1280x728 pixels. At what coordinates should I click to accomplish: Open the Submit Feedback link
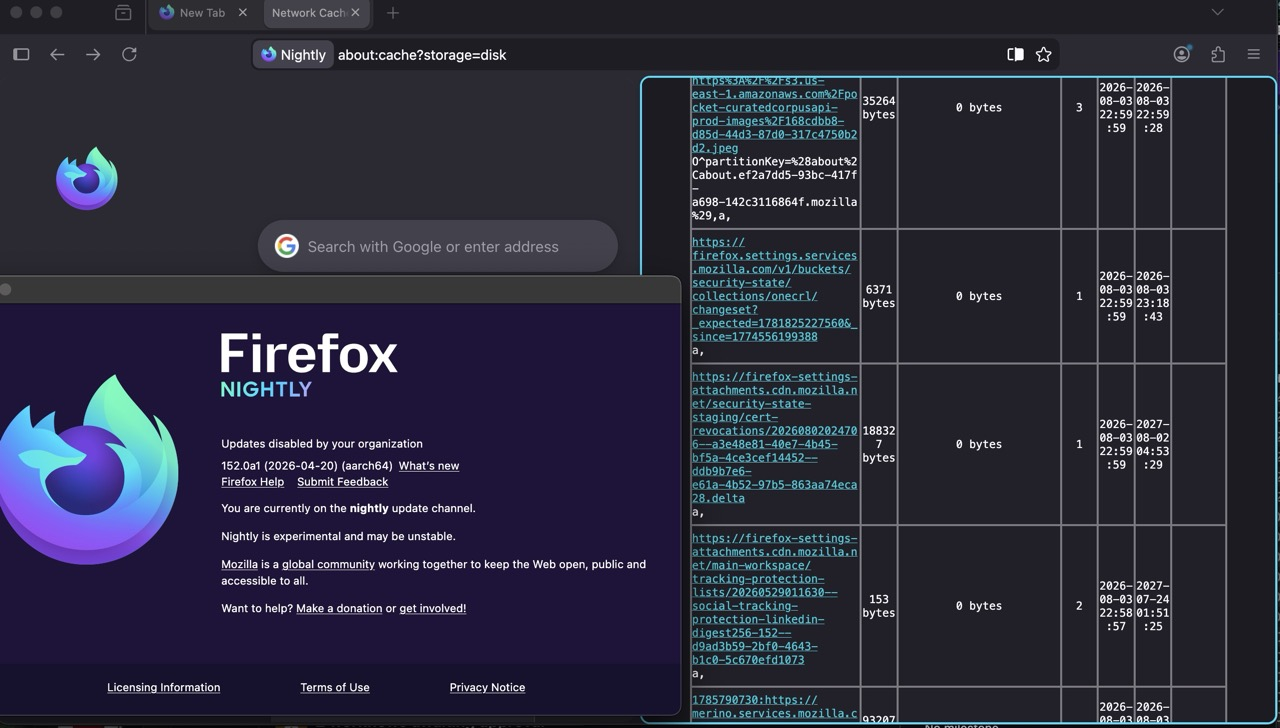coord(342,482)
